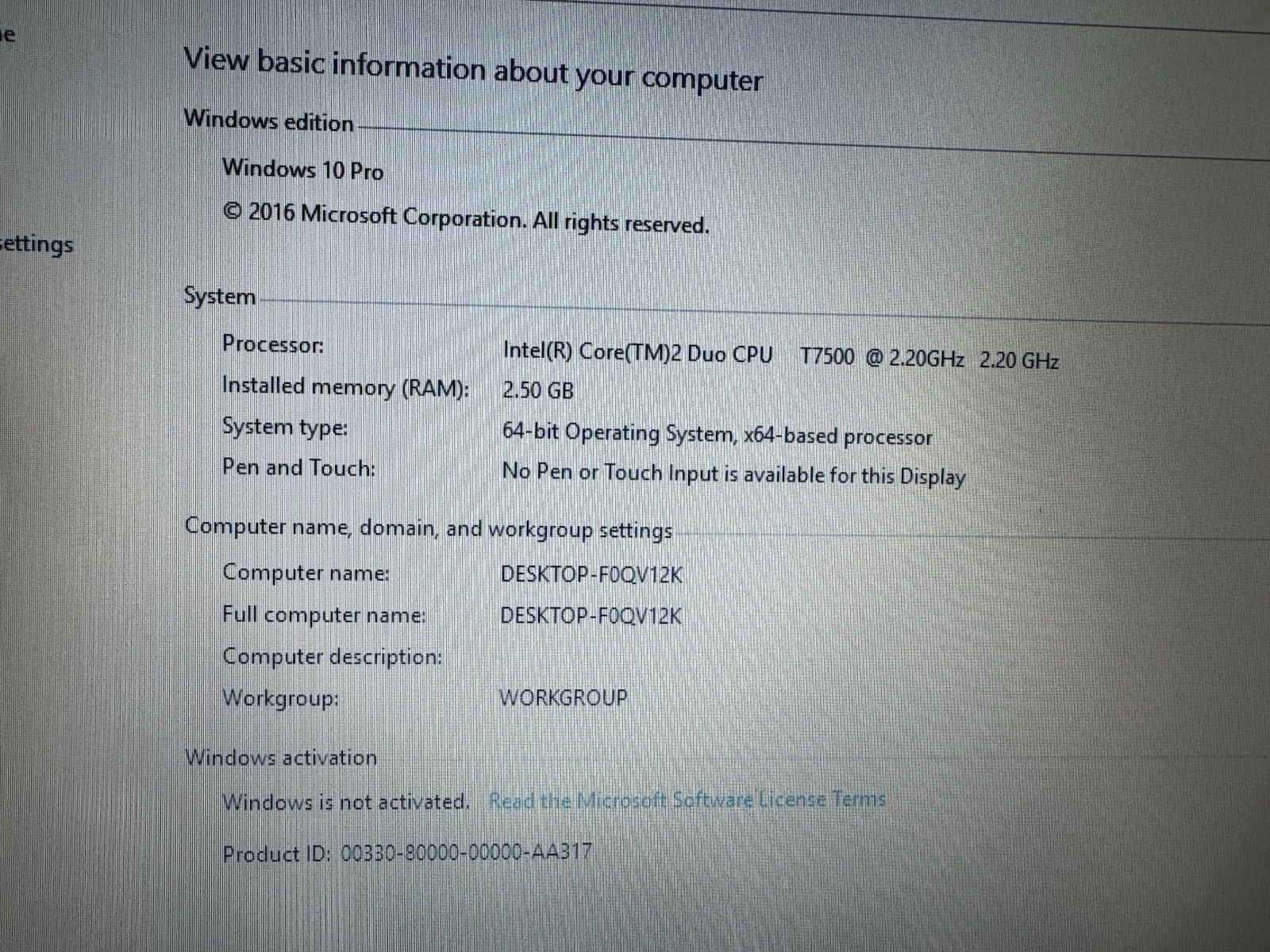
Task: Click the 'Computer name:' label
Action: coord(306,572)
